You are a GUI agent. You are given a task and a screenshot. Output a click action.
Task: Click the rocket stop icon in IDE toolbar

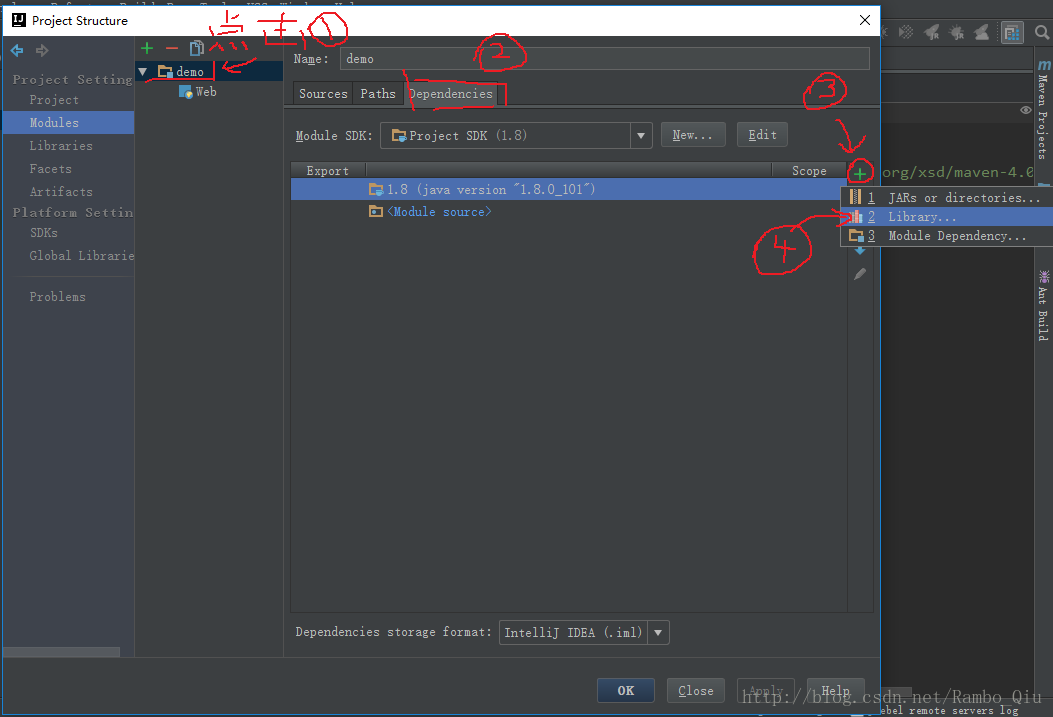coord(981,32)
